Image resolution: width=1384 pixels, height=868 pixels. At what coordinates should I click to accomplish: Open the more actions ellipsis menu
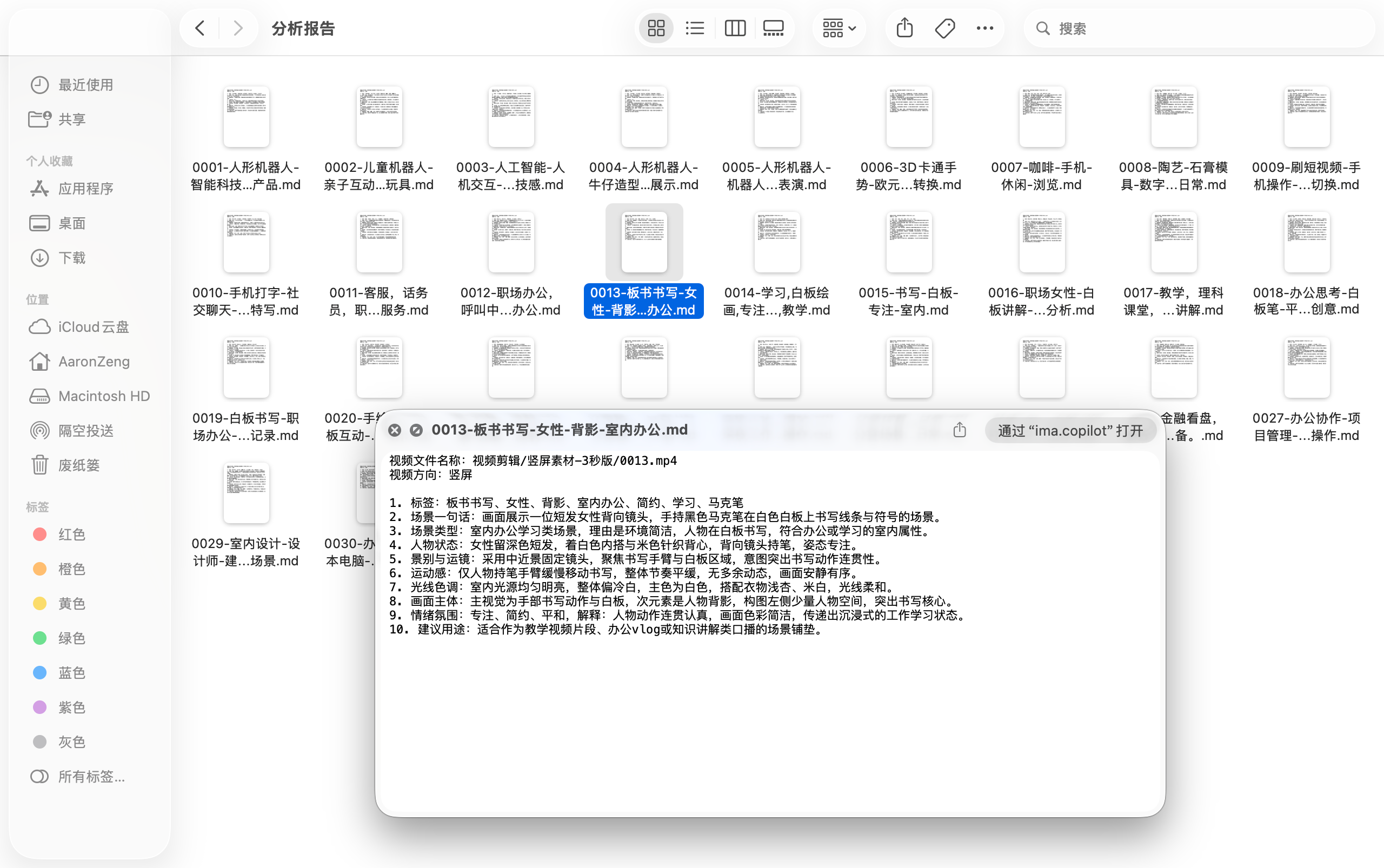(x=984, y=28)
